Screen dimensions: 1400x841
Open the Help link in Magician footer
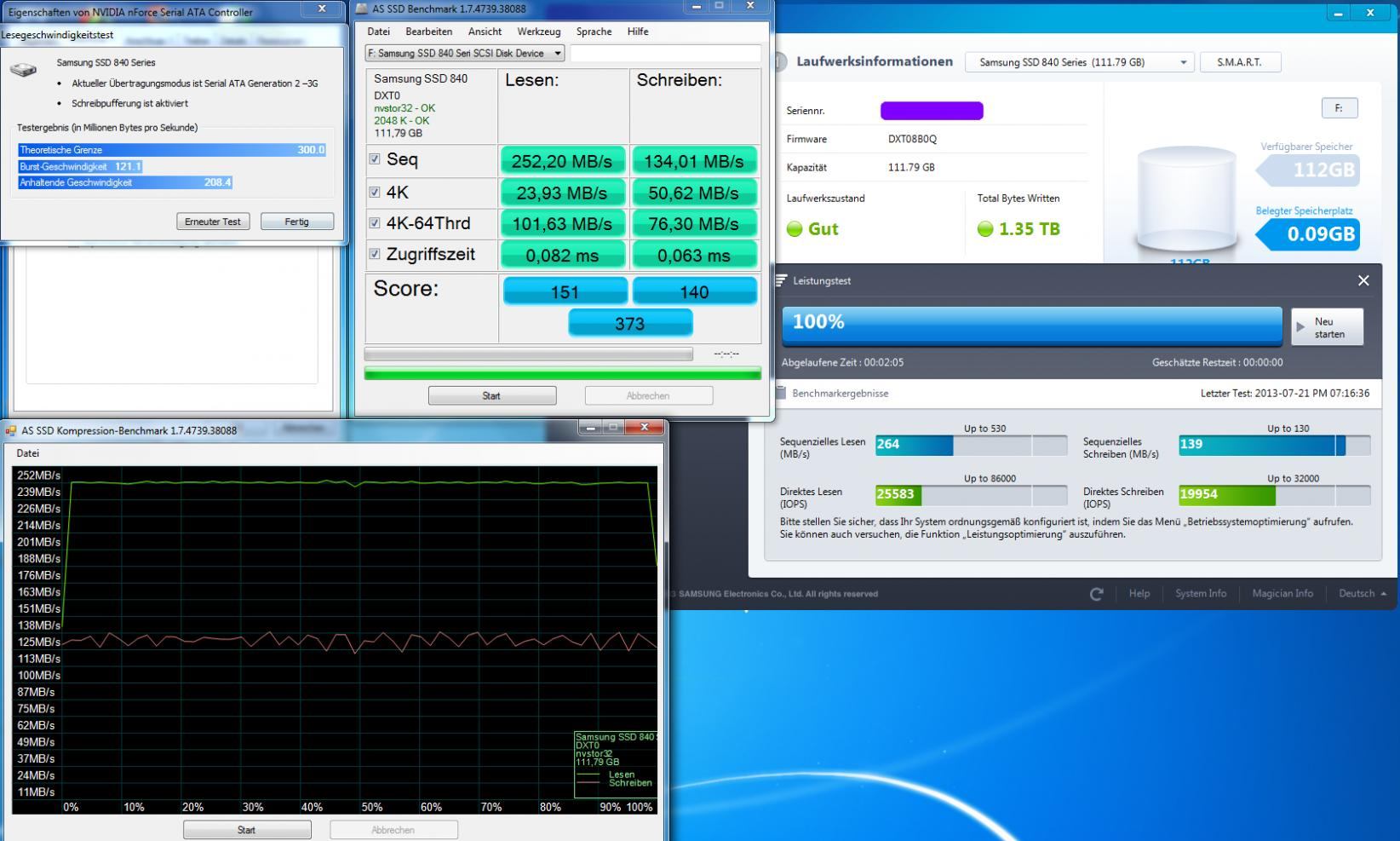coord(1139,594)
